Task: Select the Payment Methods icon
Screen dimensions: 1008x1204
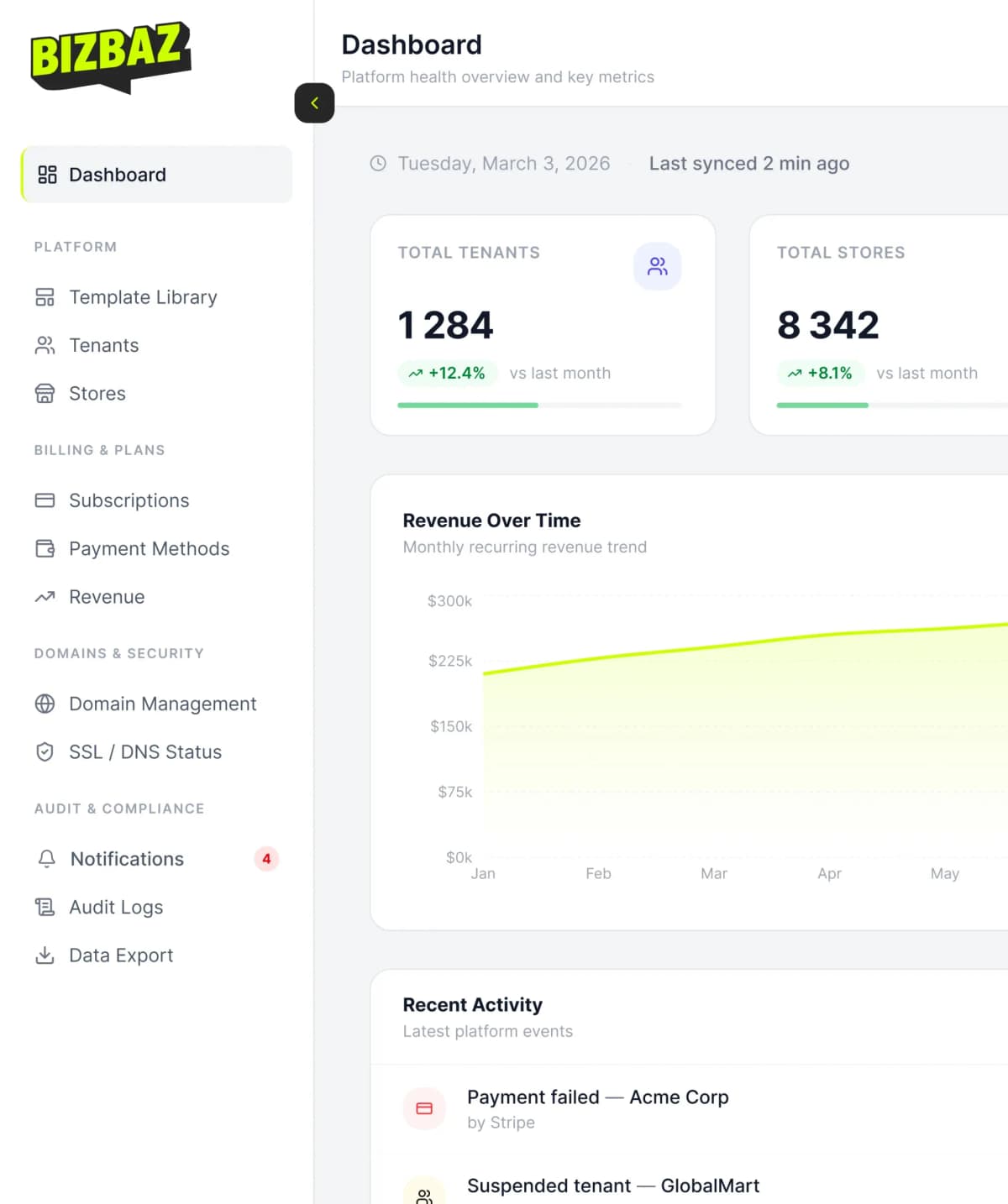Action: click(x=45, y=548)
